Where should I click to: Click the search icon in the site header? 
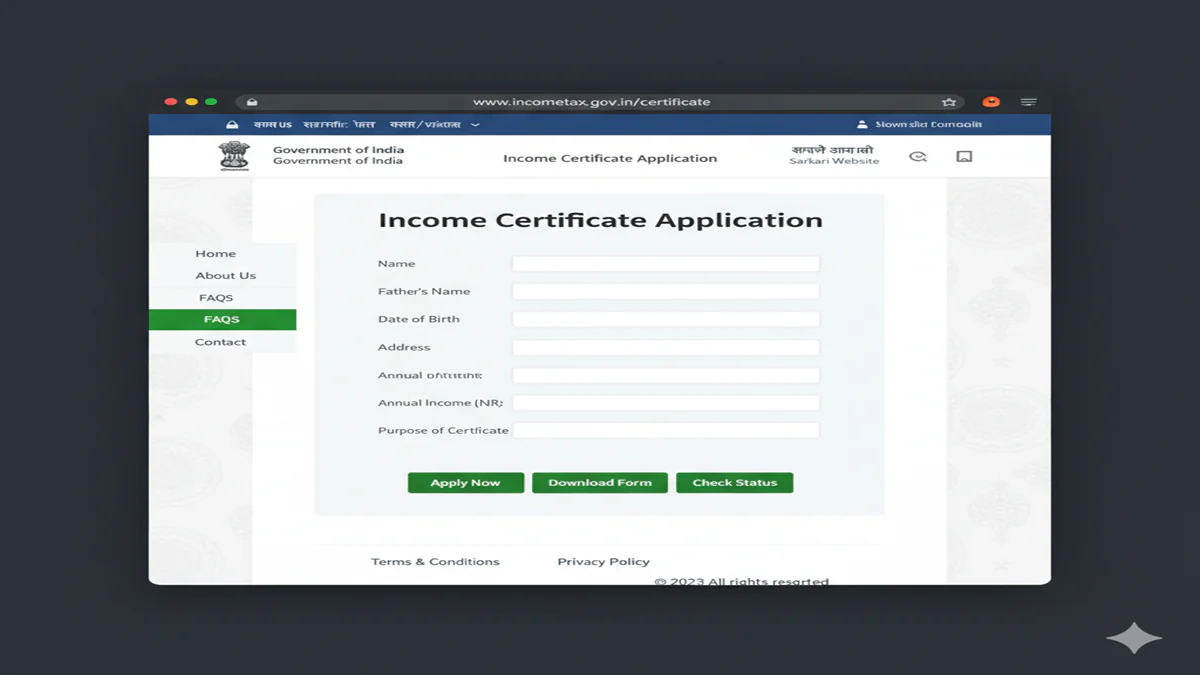pos(917,156)
